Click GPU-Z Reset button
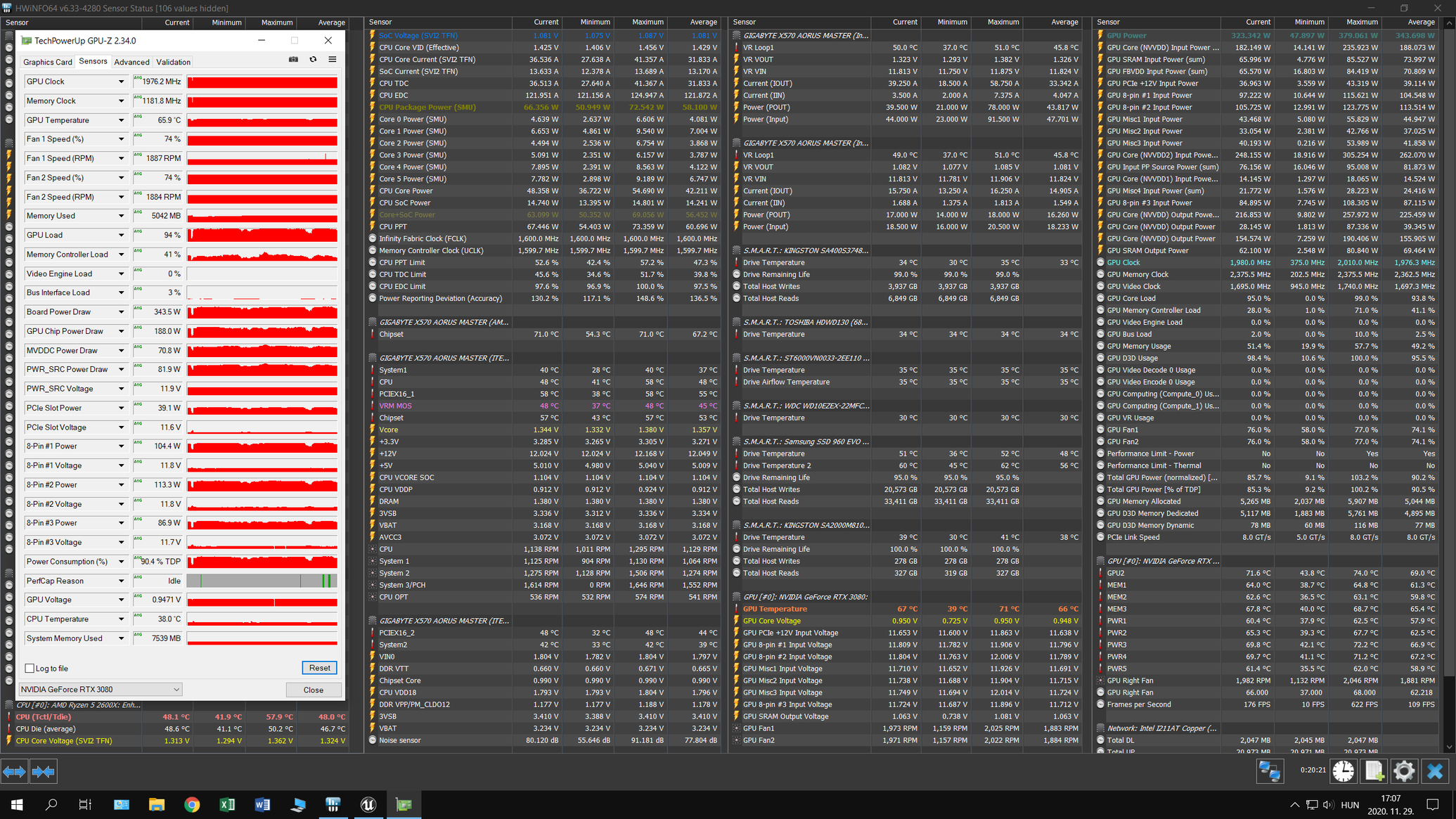The image size is (1456, 819). 319,668
